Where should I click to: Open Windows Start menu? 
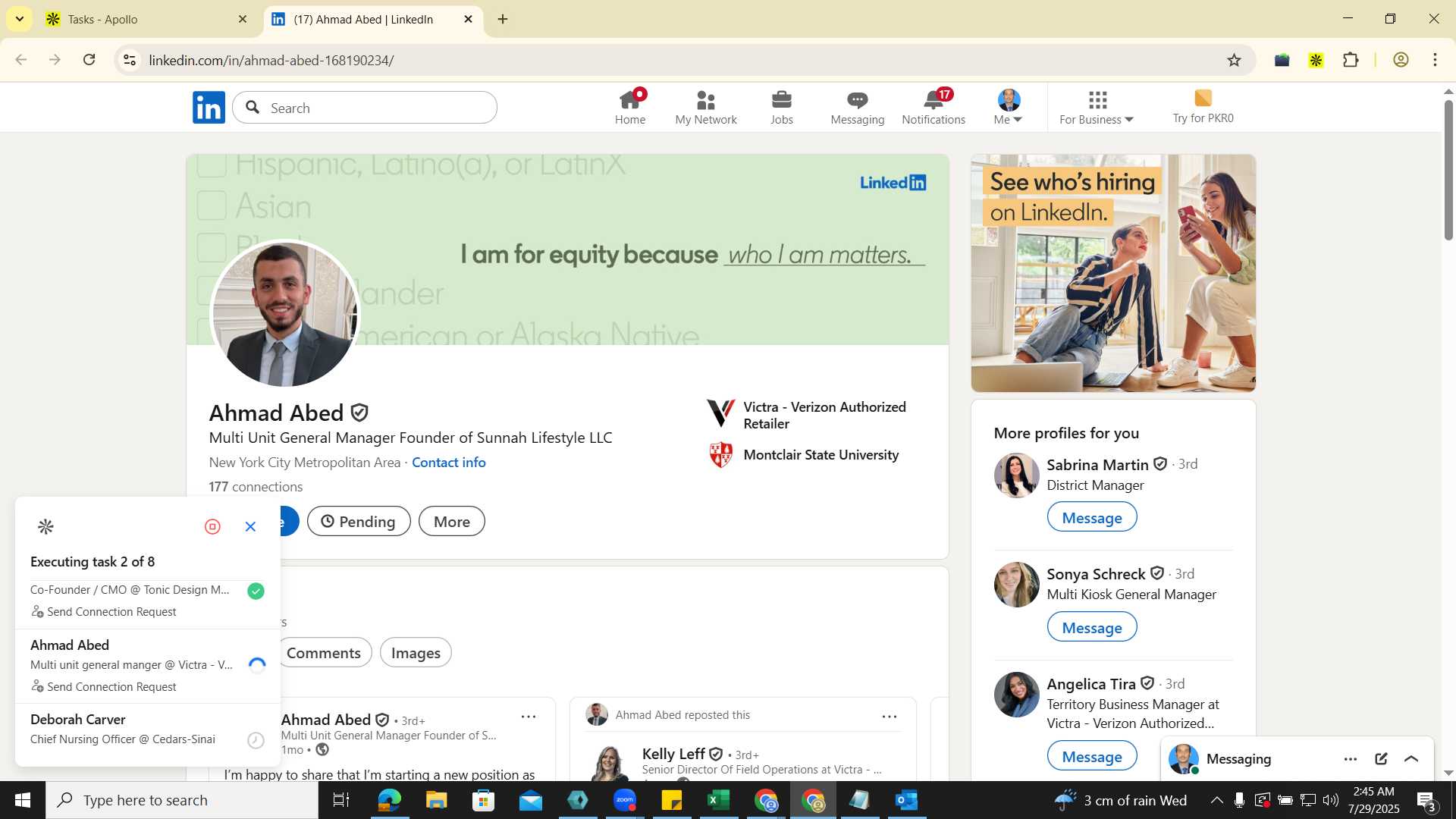23,800
